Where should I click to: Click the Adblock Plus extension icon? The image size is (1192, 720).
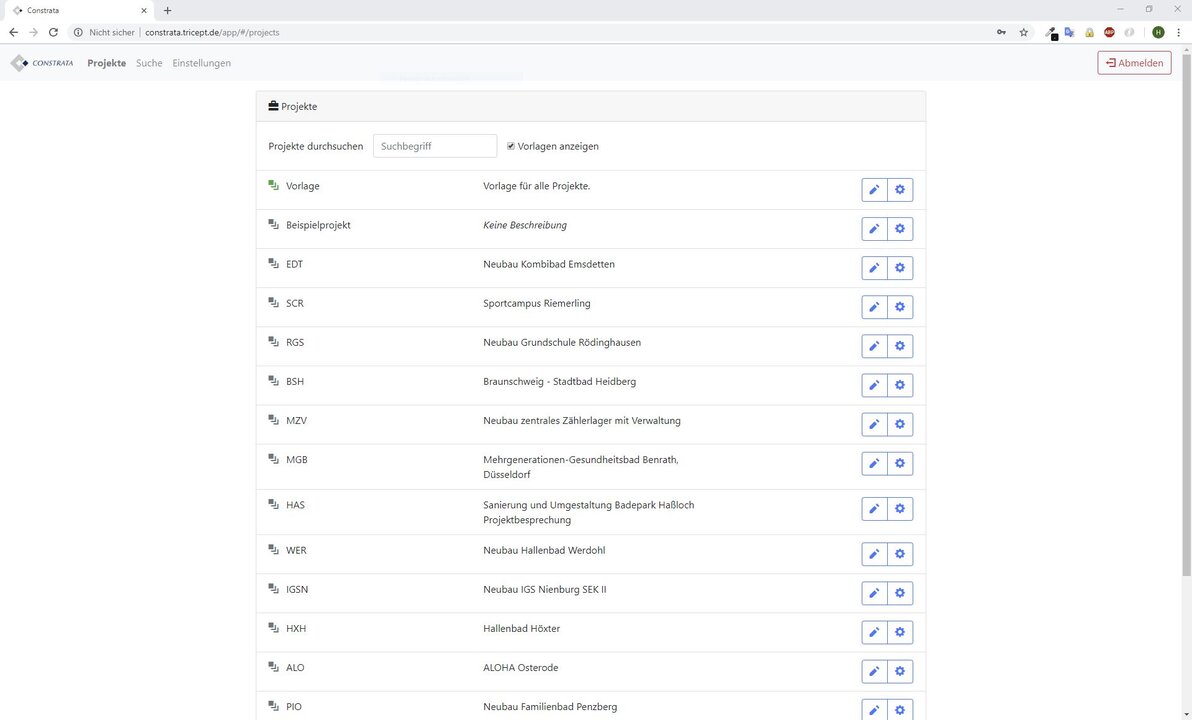(1108, 32)
